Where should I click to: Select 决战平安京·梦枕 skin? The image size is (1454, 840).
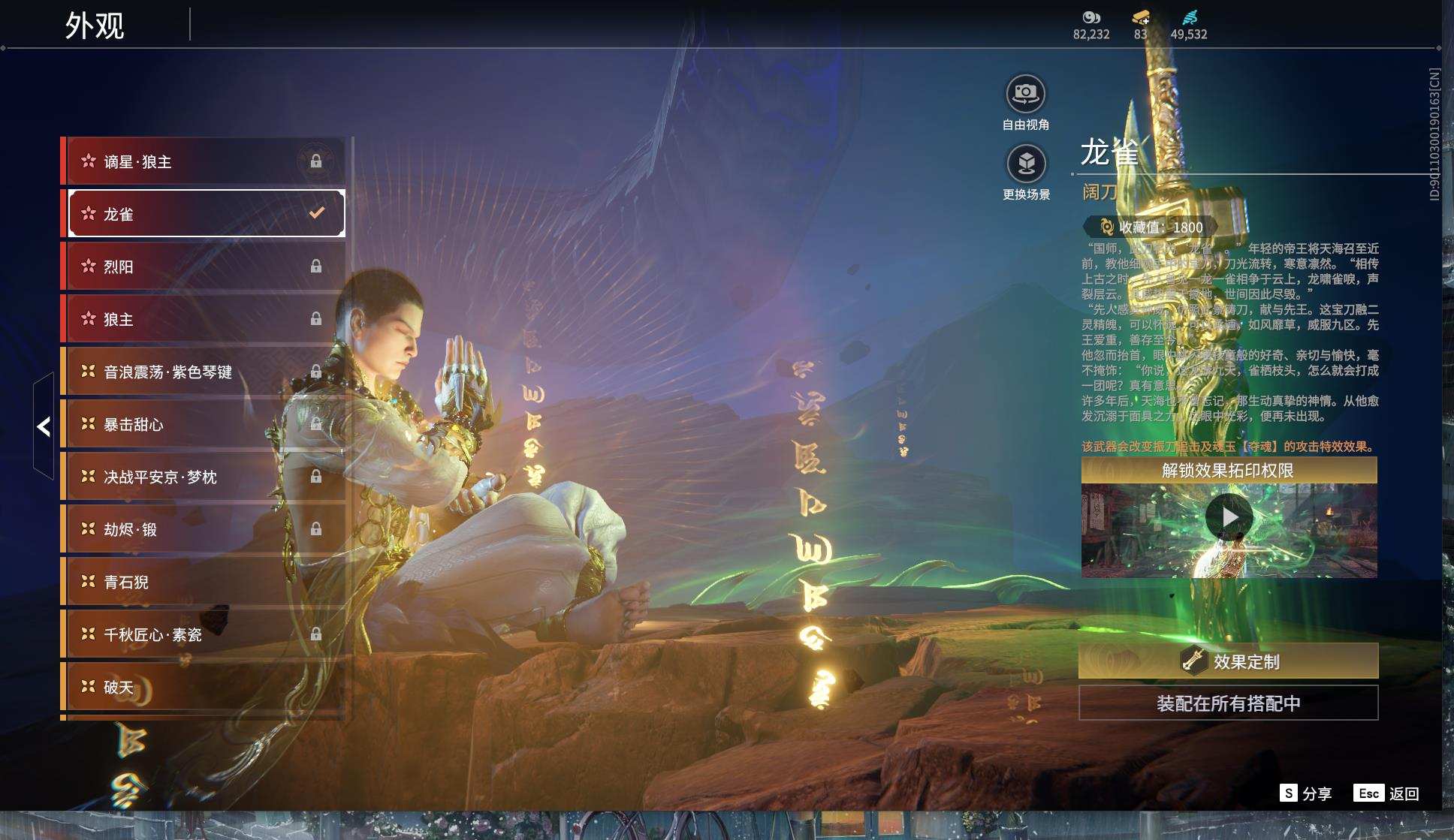click(x=203, y=477)
